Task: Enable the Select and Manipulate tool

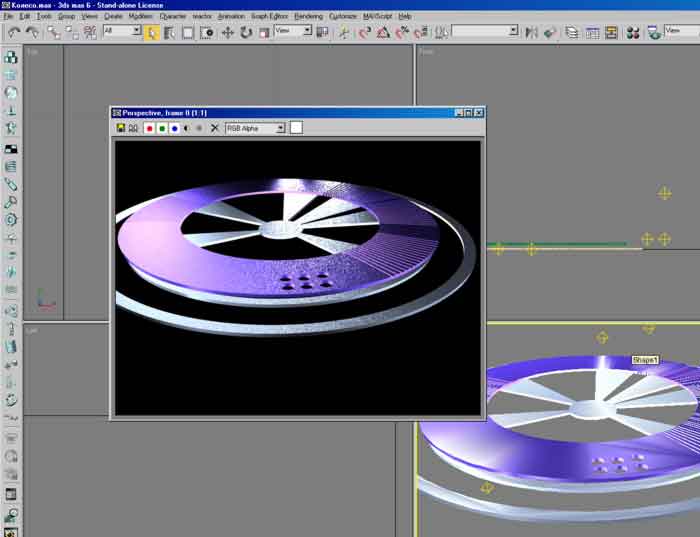Action: point(344,33)
